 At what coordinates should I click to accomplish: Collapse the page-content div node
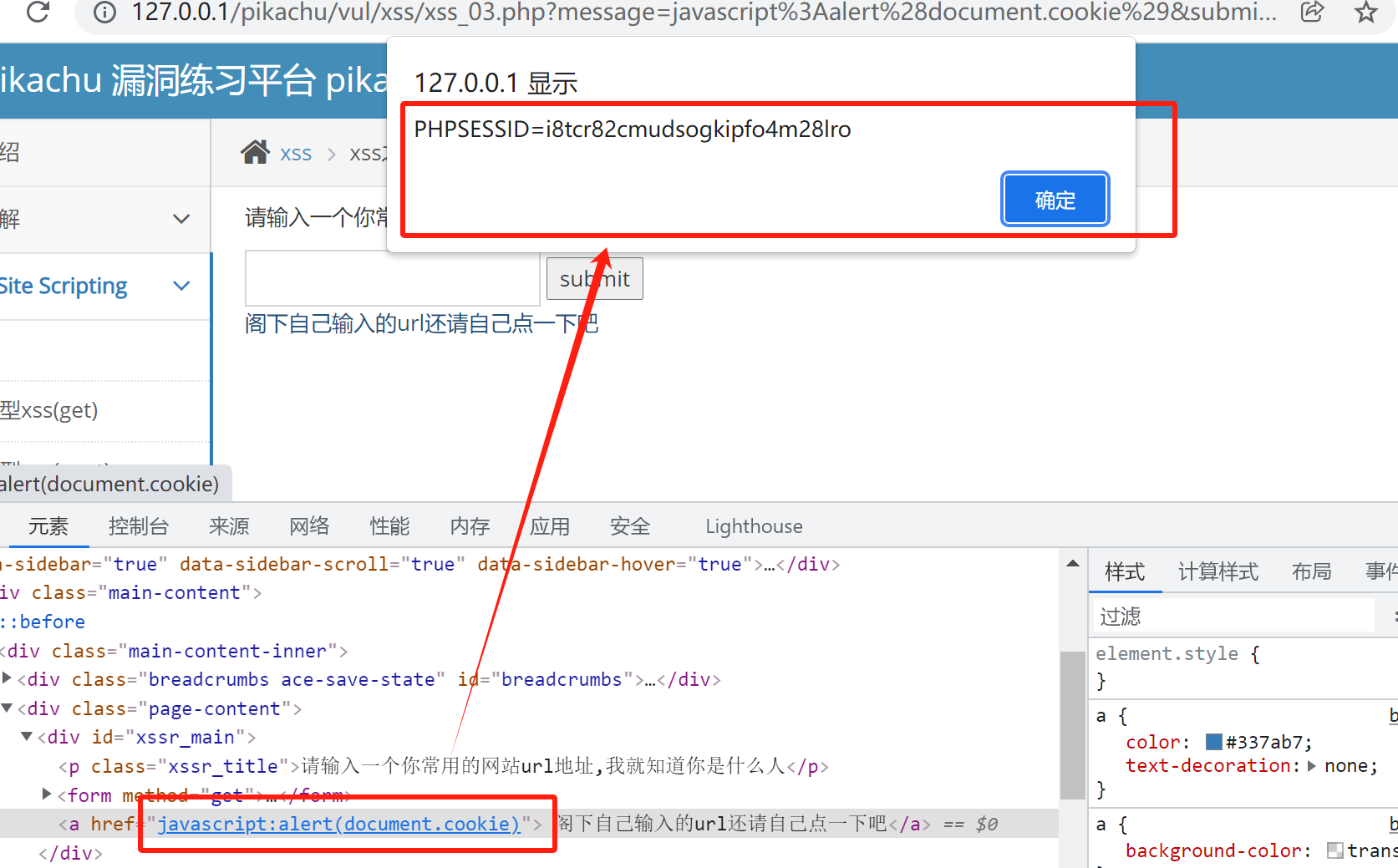pos(8,708)
